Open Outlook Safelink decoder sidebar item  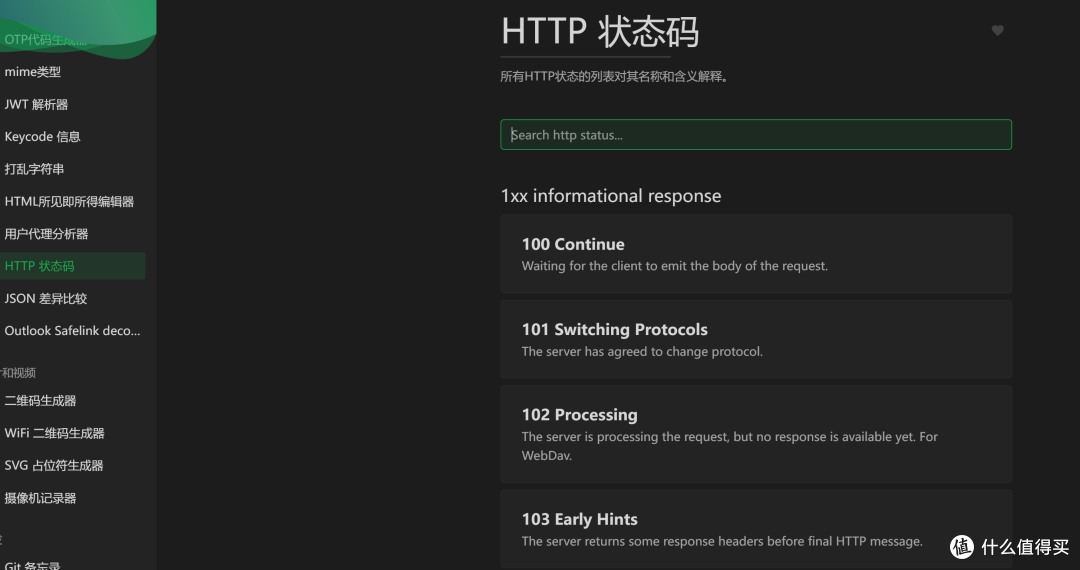point(72,330)
